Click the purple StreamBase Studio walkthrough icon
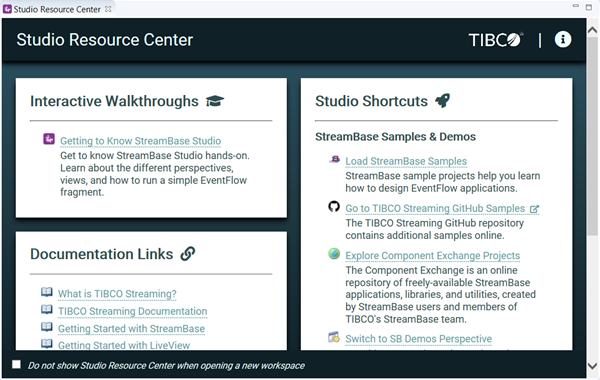600x380 pixels. pos(49,139)
